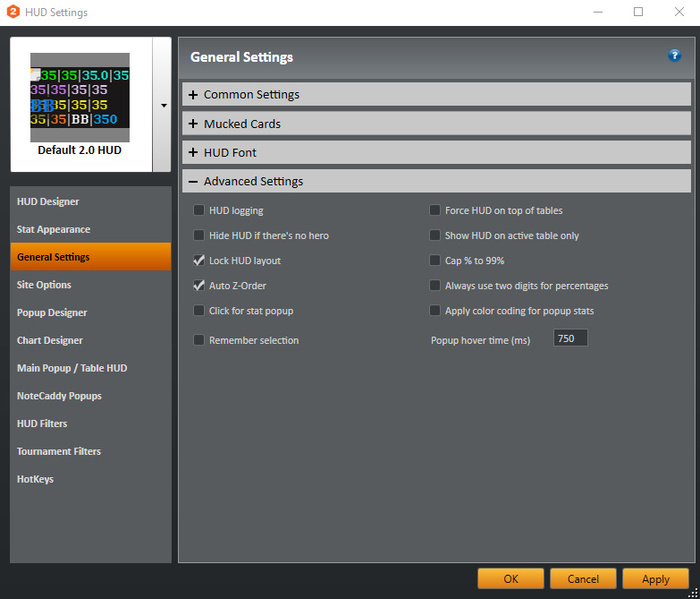Open the HotKeys page
This screenshot has width=700, height=599.
90,479
